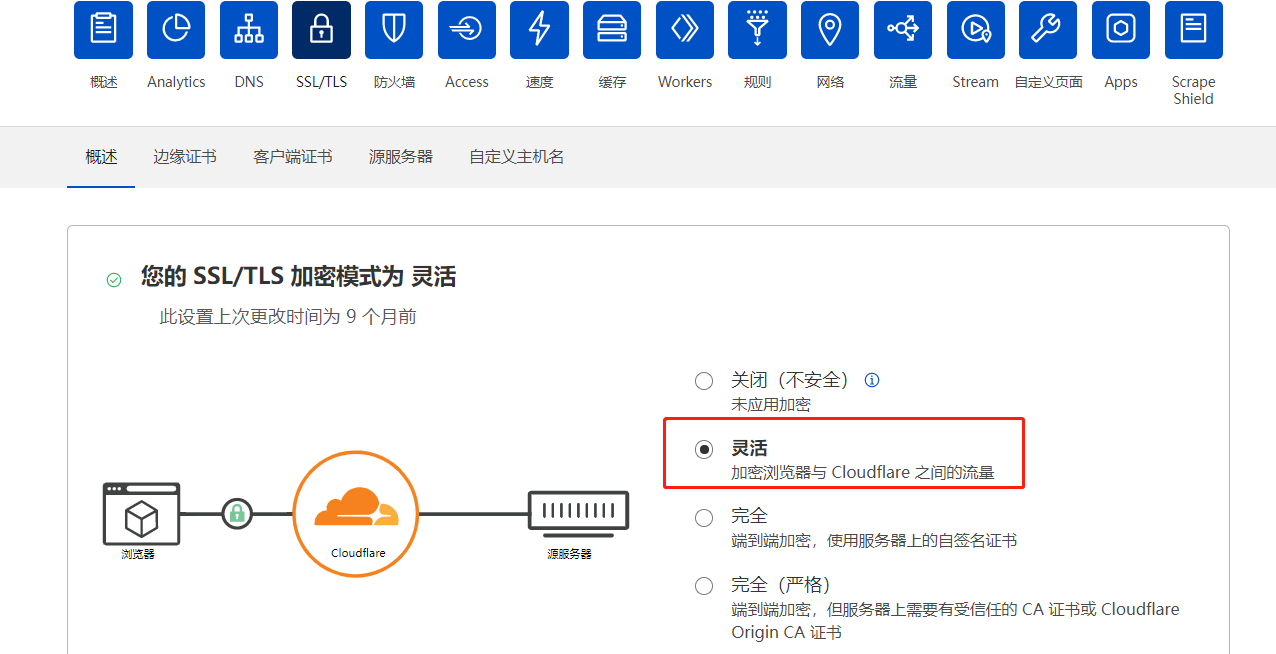Open the SSL/TLS padlock icon
The image size is (1276, 654).
pos(321,30)
